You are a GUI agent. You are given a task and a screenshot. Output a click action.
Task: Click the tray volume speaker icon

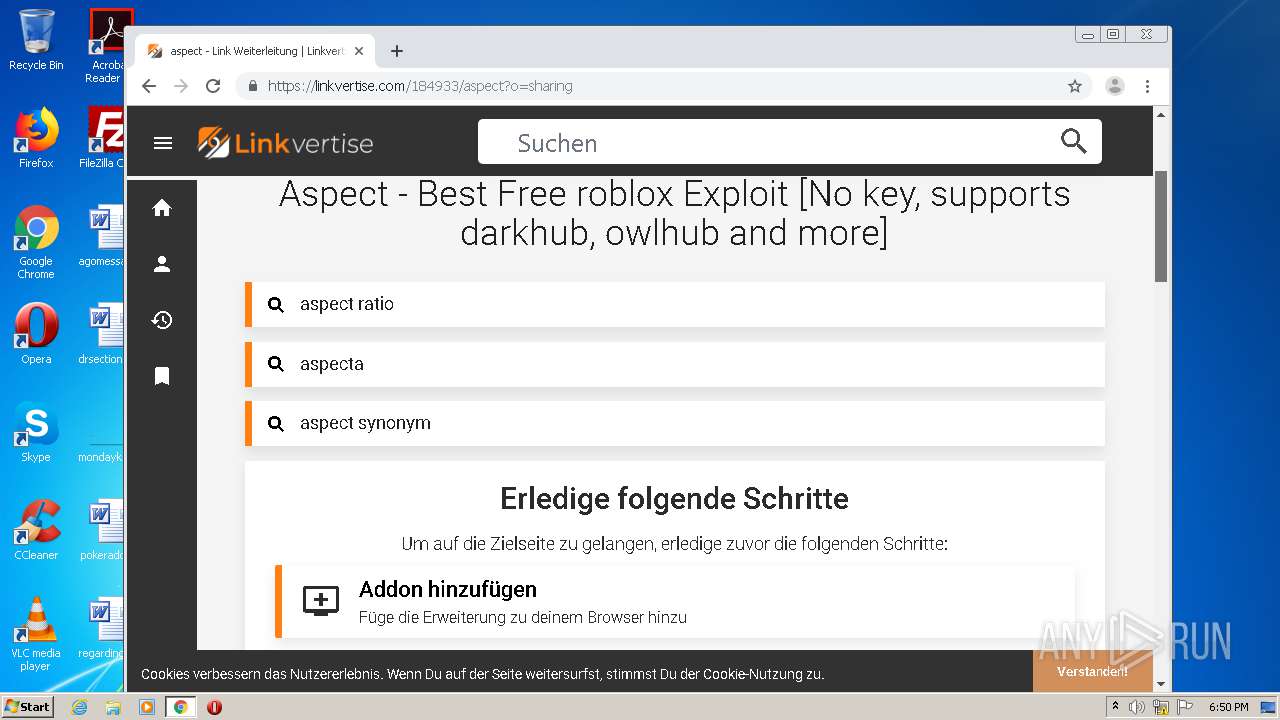(x=1137, y=707)
